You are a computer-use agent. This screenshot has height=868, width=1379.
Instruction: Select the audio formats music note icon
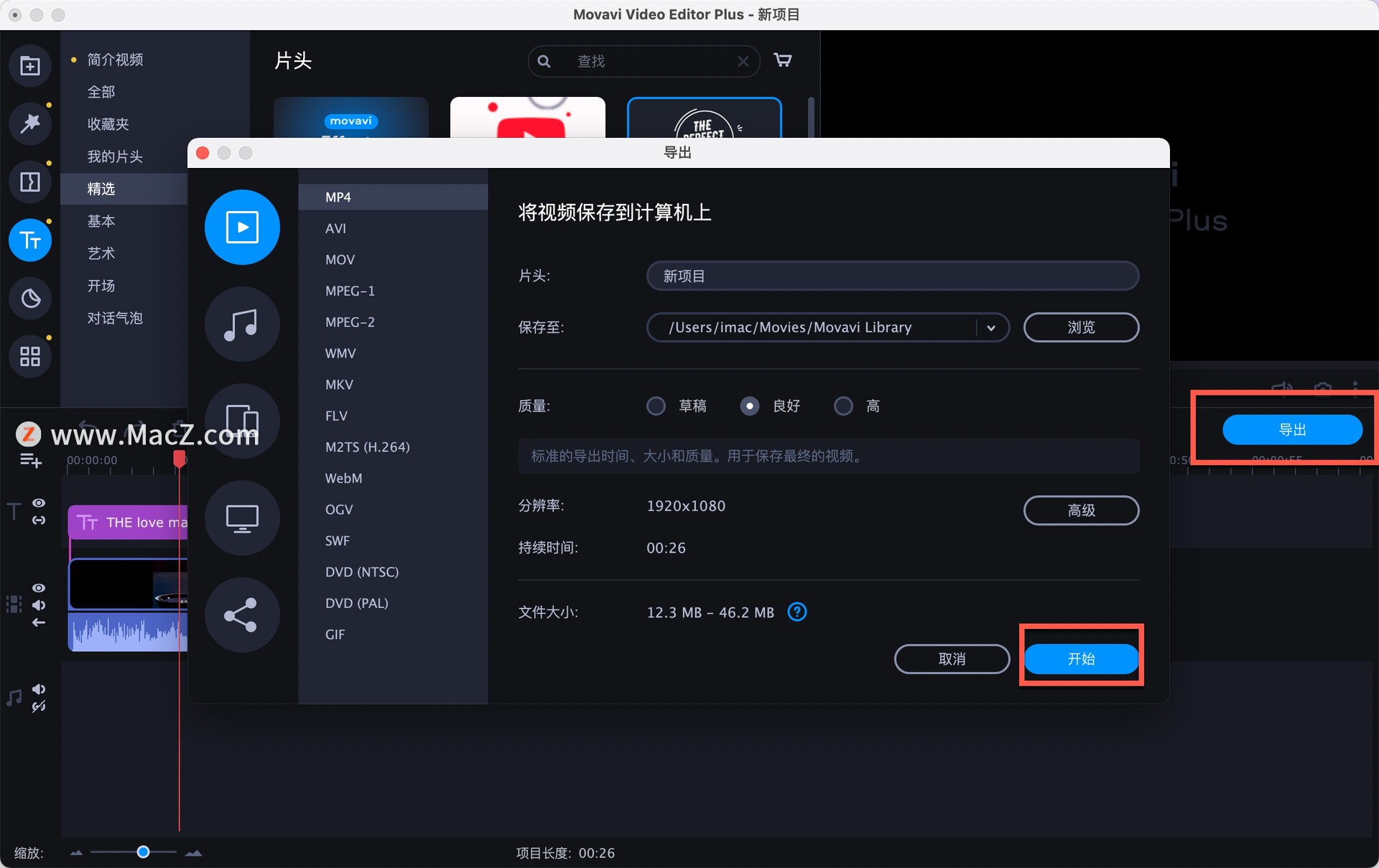point(242,325)
